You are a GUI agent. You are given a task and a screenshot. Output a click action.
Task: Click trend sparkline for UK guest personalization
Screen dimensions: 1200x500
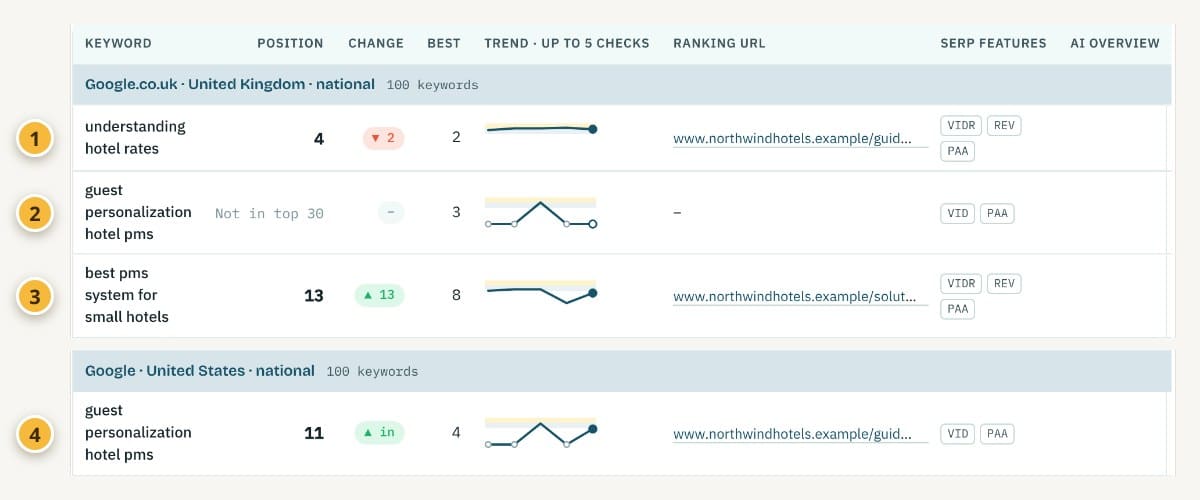point(540,213)
